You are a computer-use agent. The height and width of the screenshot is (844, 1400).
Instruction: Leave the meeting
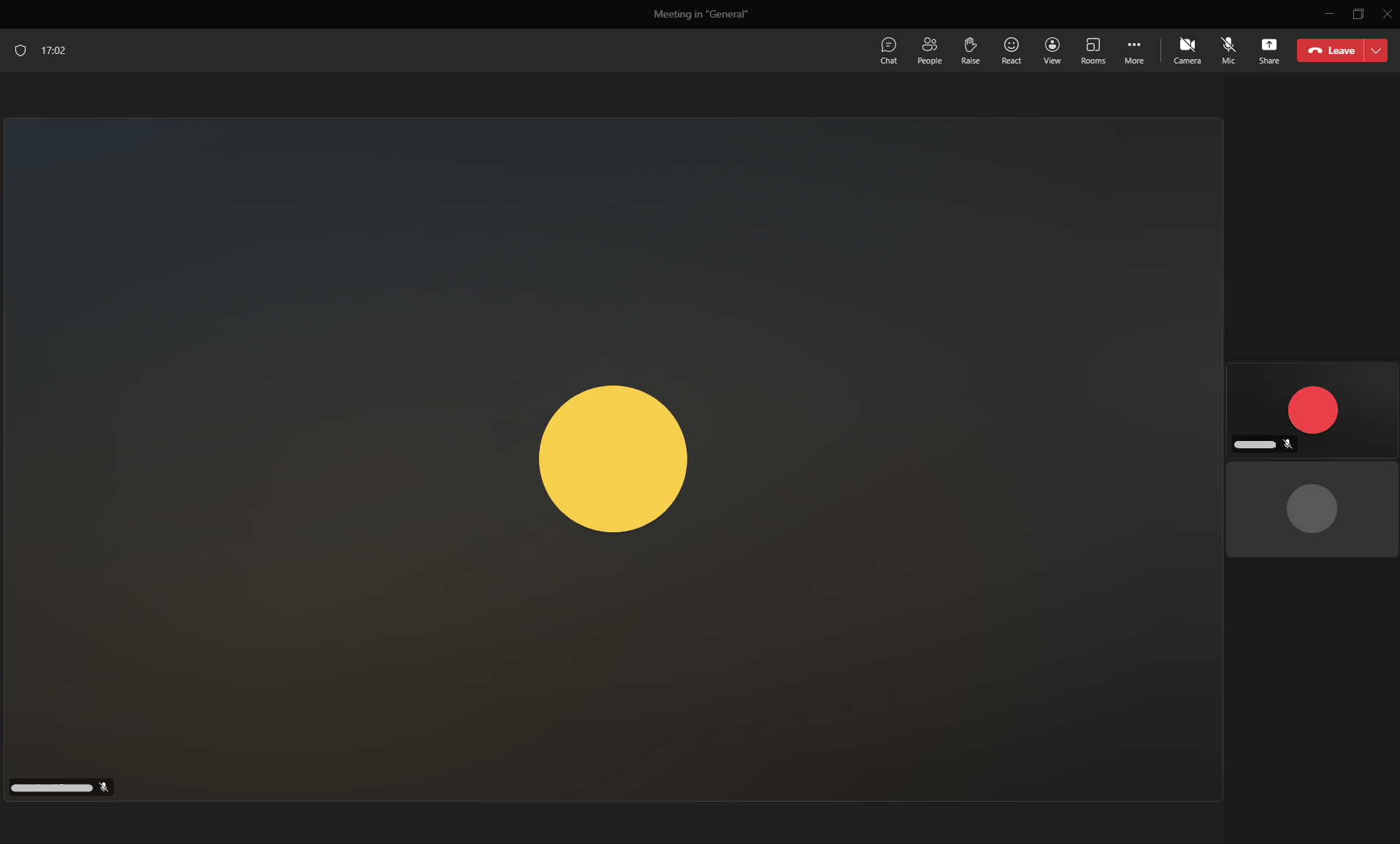point(1331,50)
